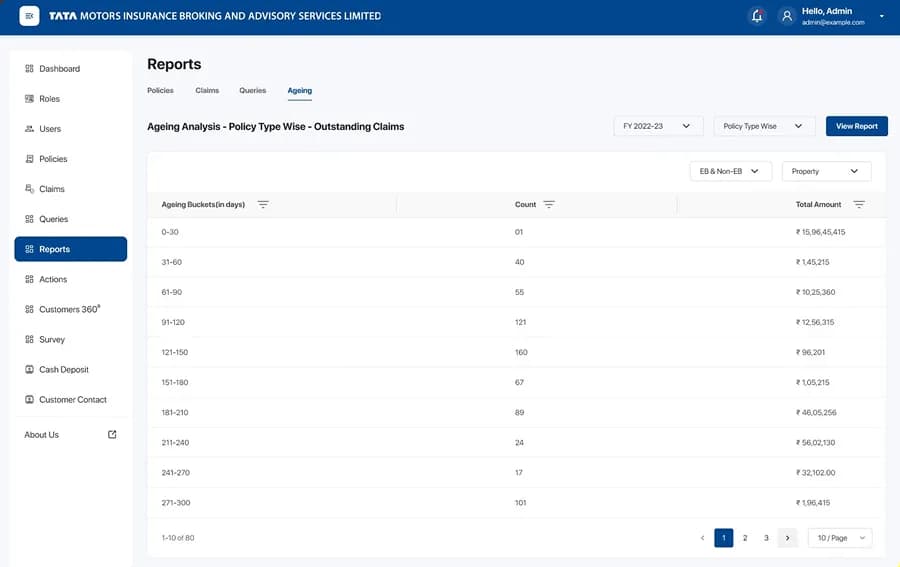The height and width of the screenshot is (567, 900).
Task: Go to page 2
Action: [x=745, y=538]
